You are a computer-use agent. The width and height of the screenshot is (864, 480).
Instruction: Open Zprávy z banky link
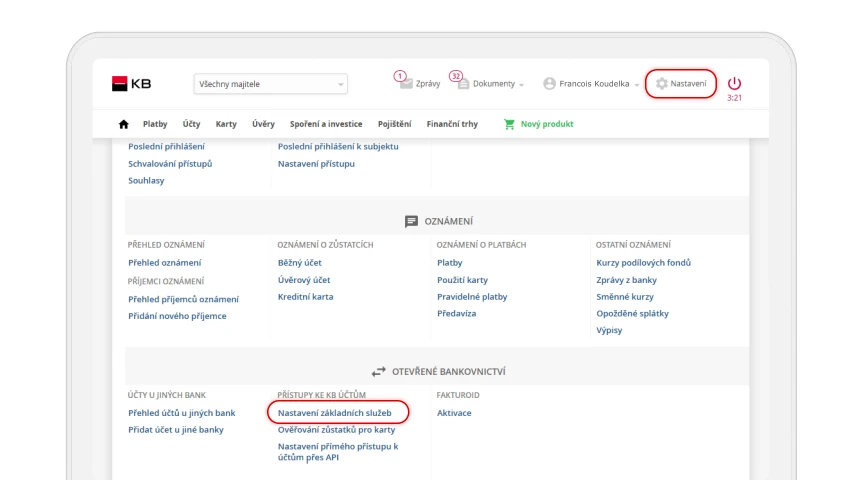[627, 280]
